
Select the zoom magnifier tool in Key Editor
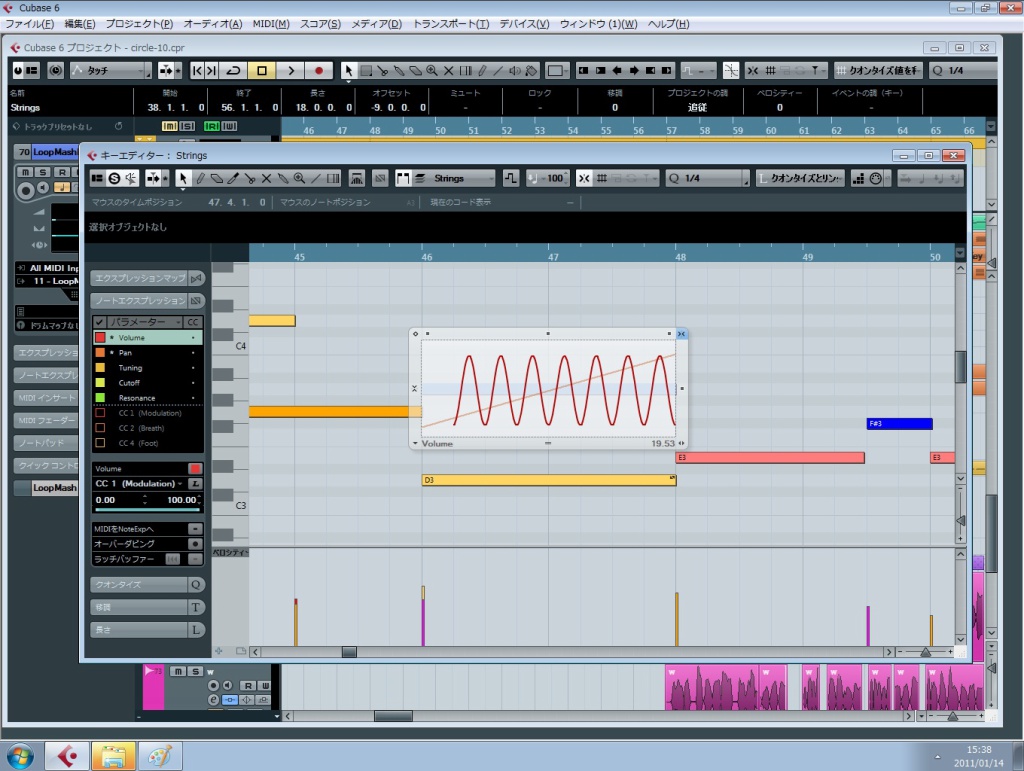[x=299, y=178]
